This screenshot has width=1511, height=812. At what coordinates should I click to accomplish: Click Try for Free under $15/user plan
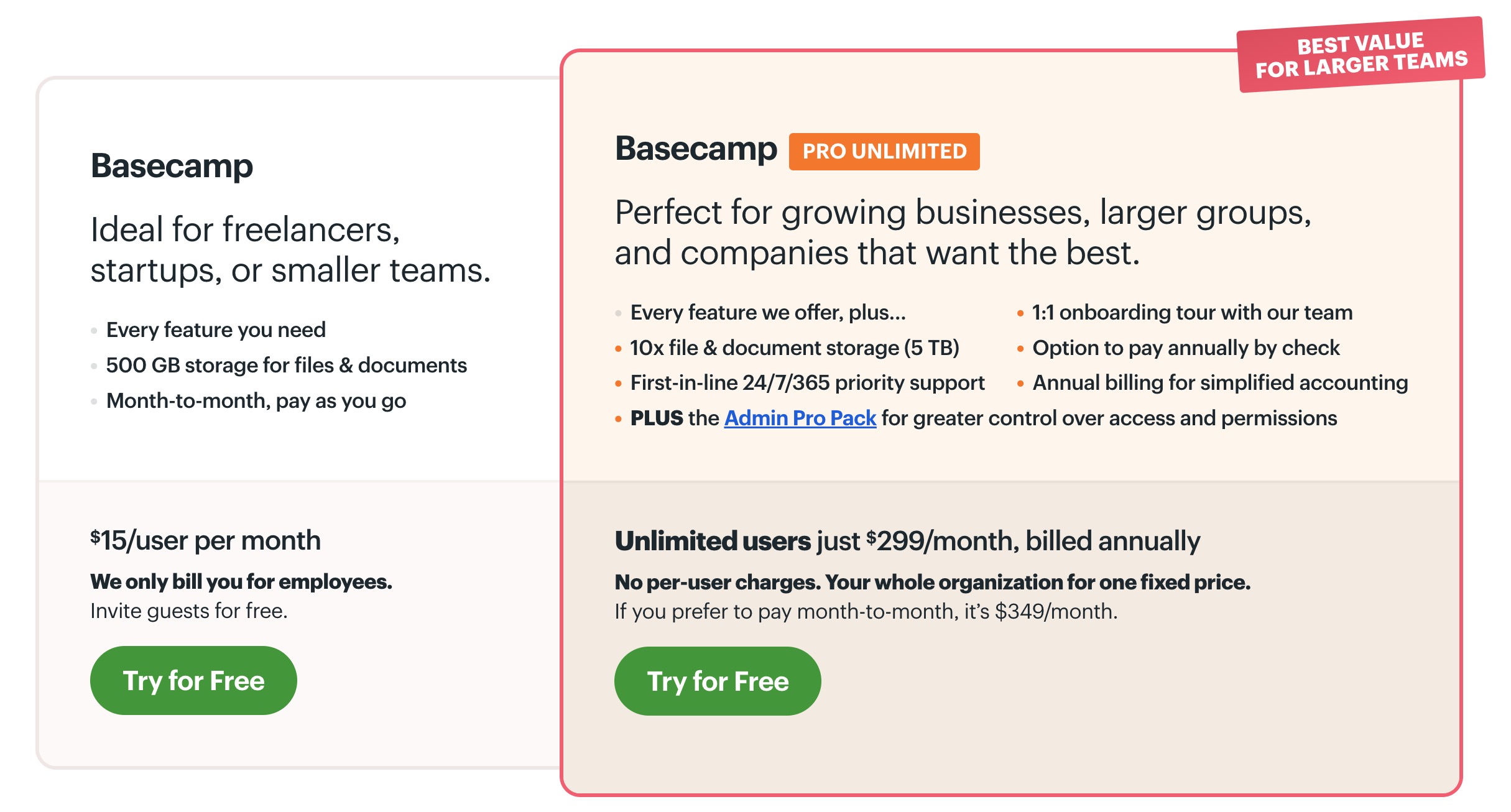(193, 680)
